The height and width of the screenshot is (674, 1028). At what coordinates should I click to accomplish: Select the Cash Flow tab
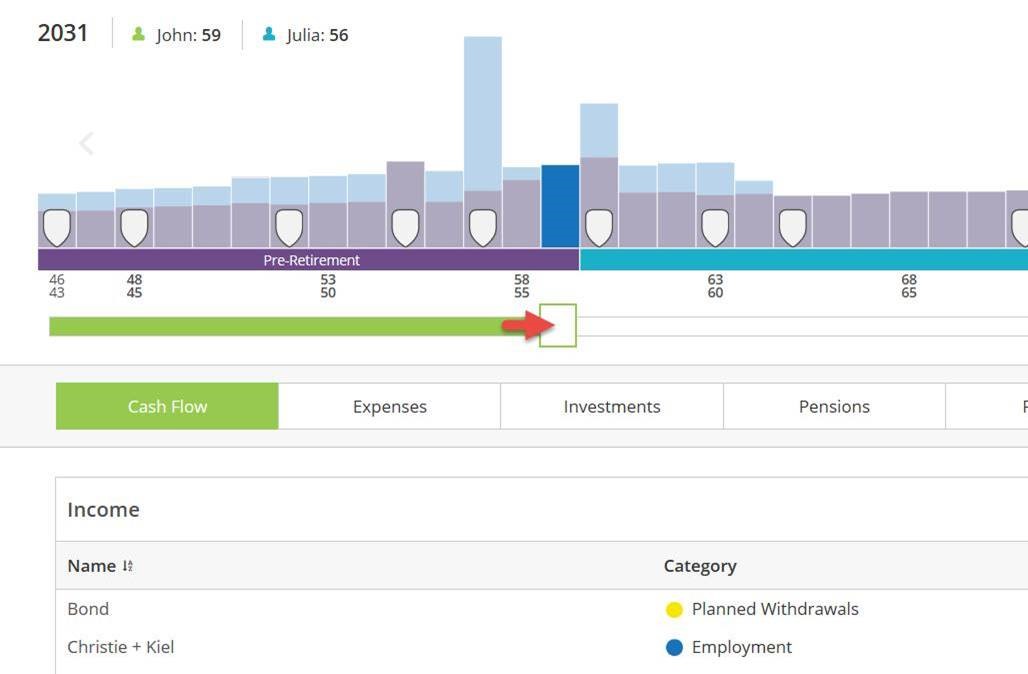pos(167,407)
